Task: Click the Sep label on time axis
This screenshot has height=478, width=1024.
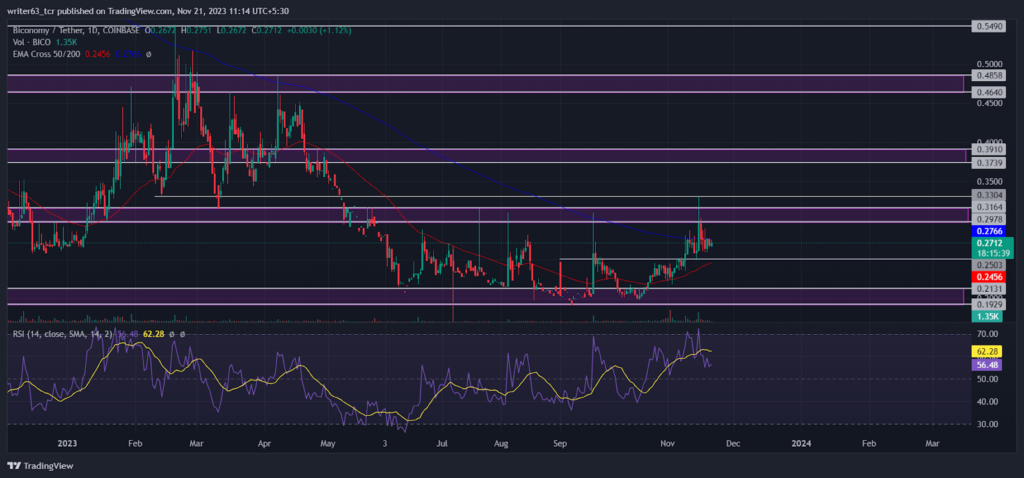Action: pyautogui.click(x=561, y=443)
